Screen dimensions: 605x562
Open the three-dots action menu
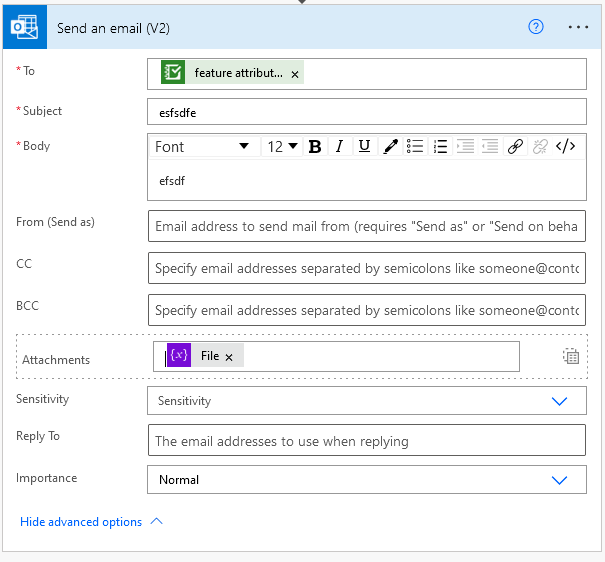578,27
